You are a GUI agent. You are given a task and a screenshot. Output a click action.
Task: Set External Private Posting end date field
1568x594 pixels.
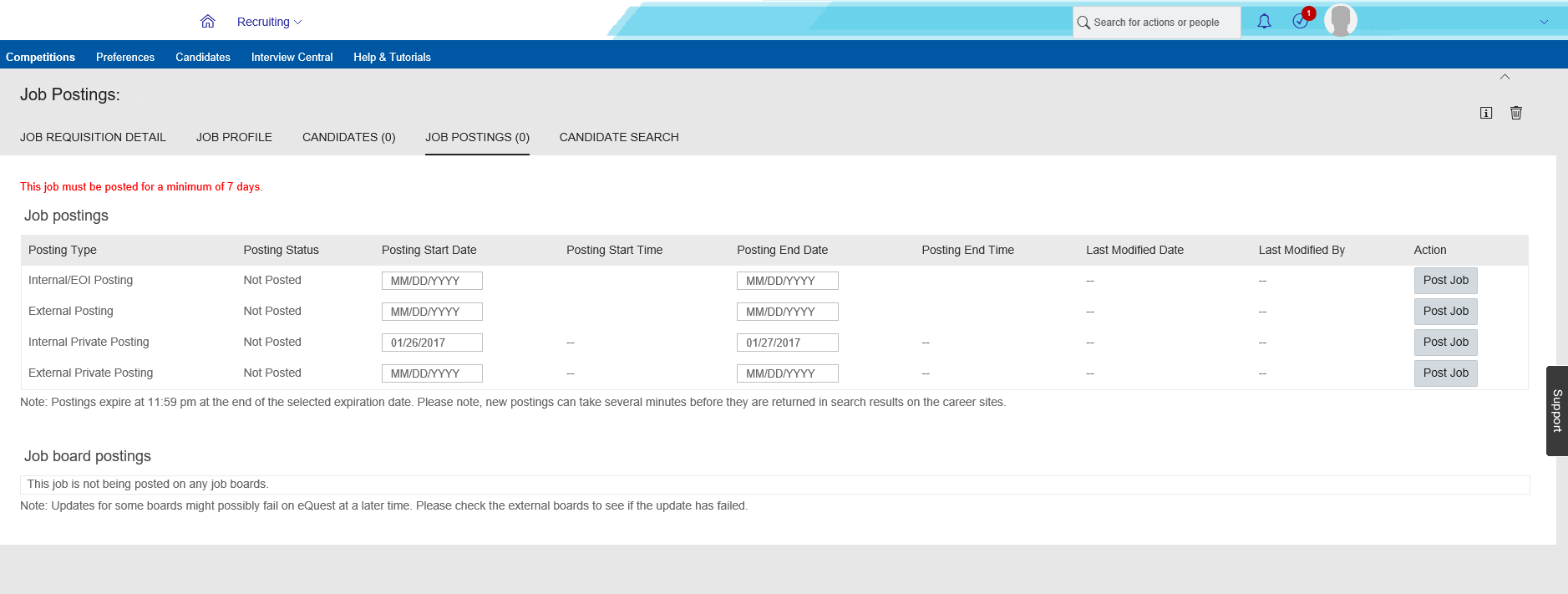(x=788, y=373)
